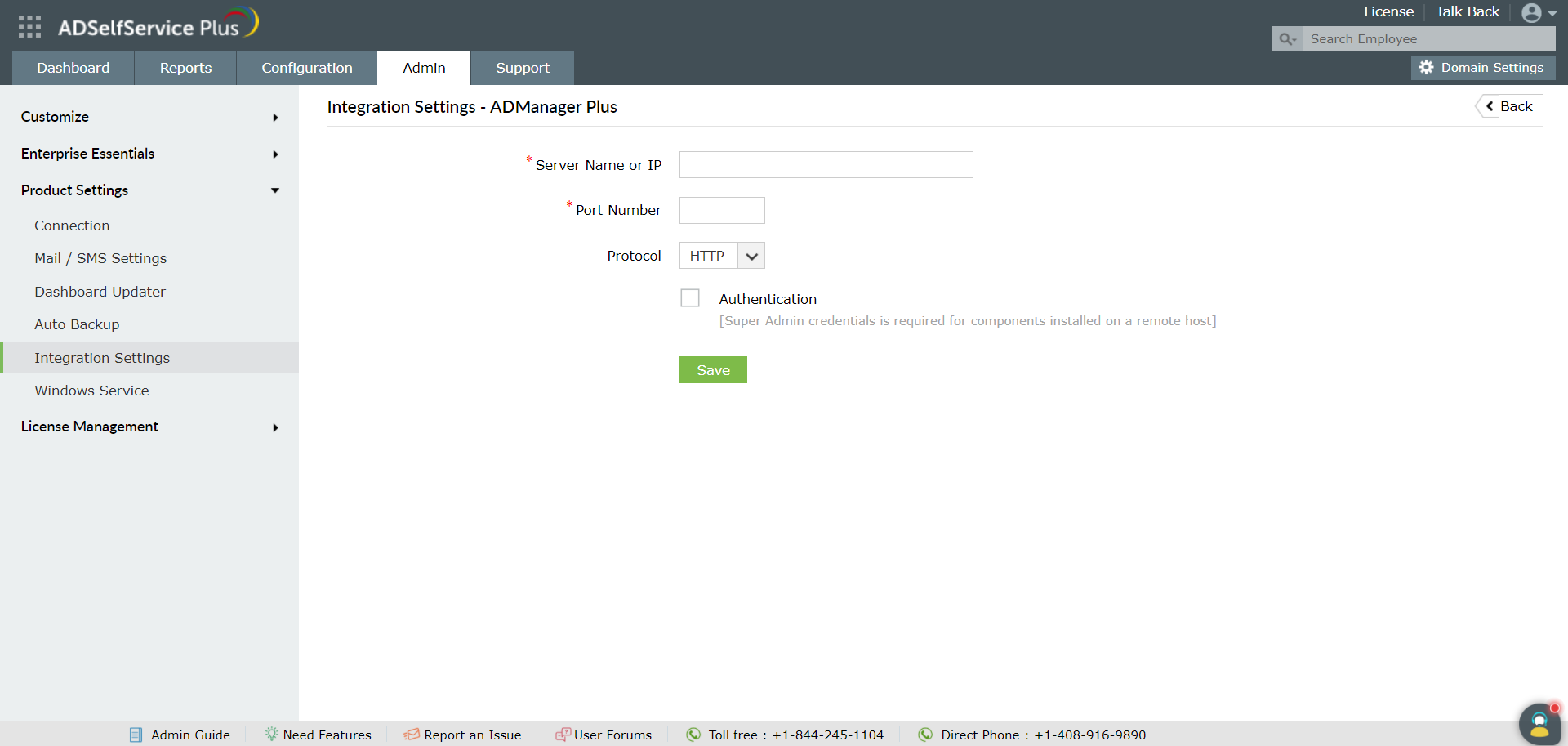Click the employee search magnifier icon
This screenshot has width=1568, height=746.
click(x=1287, y=38)
